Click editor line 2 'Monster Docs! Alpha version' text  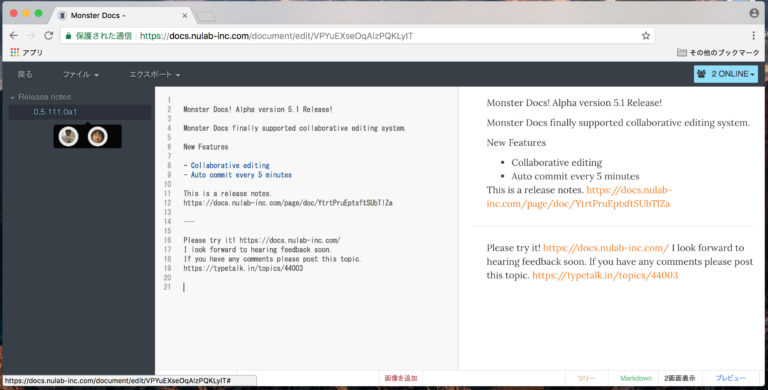click(x=258, y=109)
